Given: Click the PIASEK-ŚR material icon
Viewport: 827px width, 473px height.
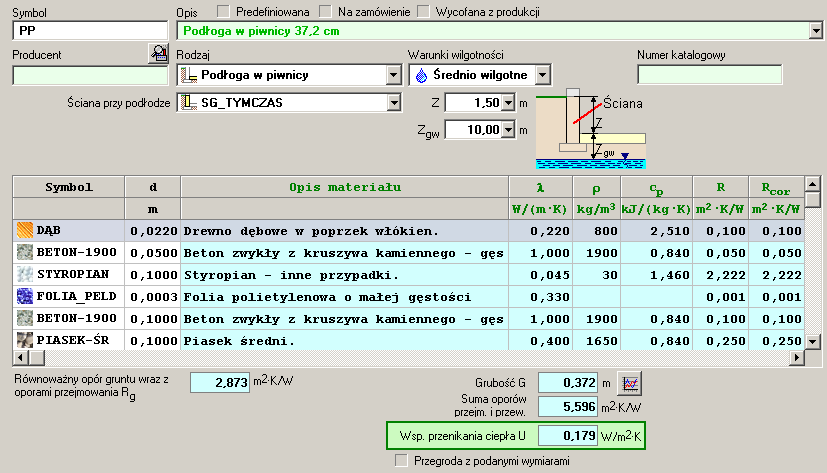Looking at the screenshot, I should 25,341.
